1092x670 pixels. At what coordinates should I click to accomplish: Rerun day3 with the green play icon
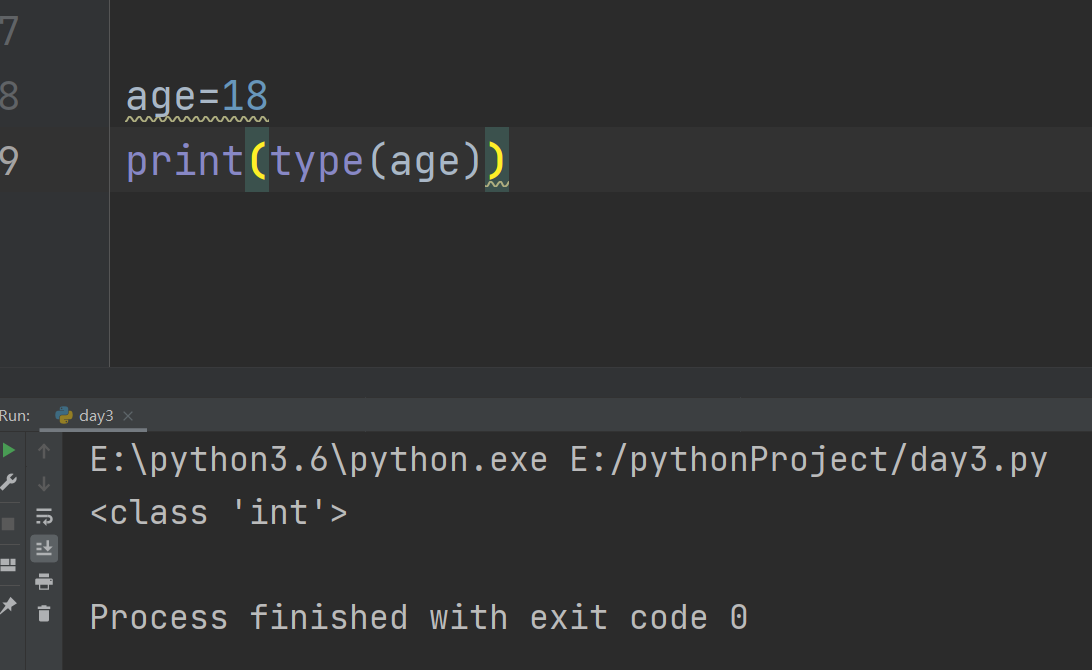click(x=8, y=451)
